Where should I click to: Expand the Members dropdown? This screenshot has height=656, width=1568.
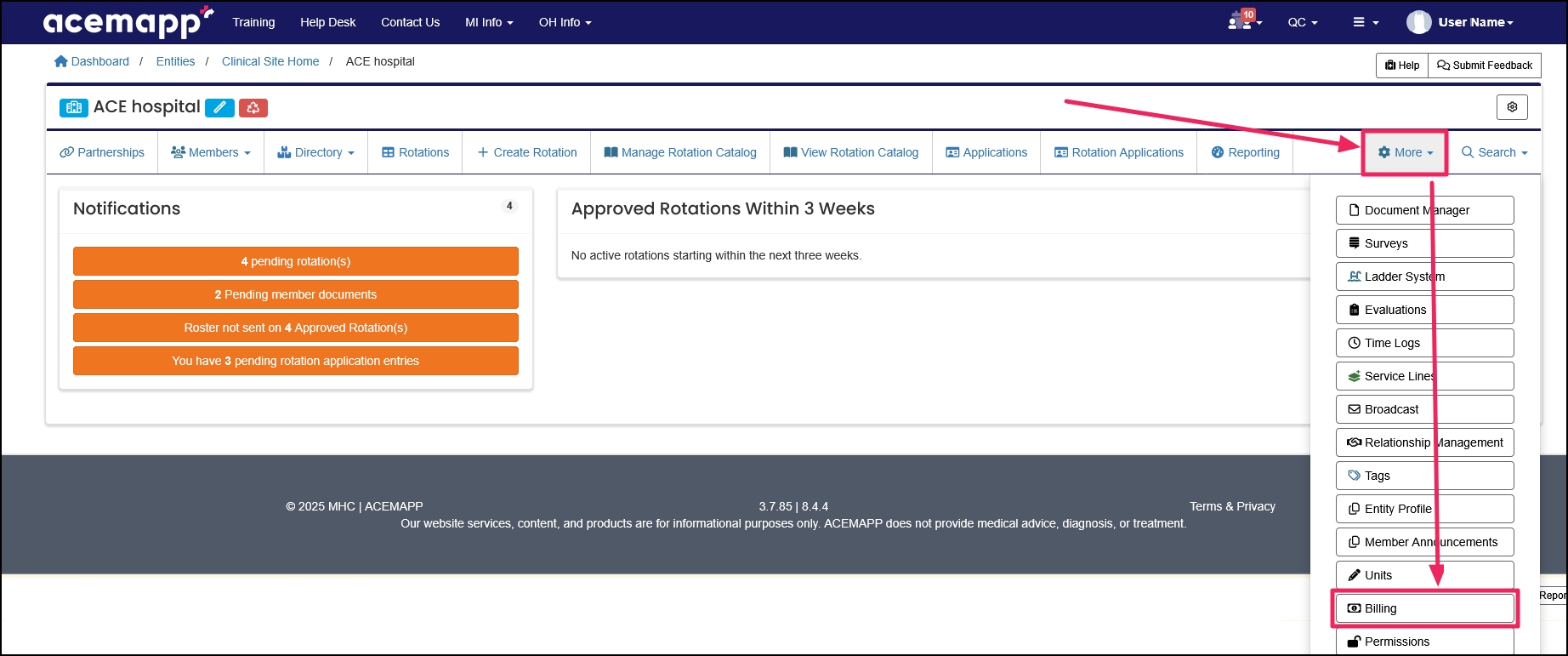pos(211,152)
